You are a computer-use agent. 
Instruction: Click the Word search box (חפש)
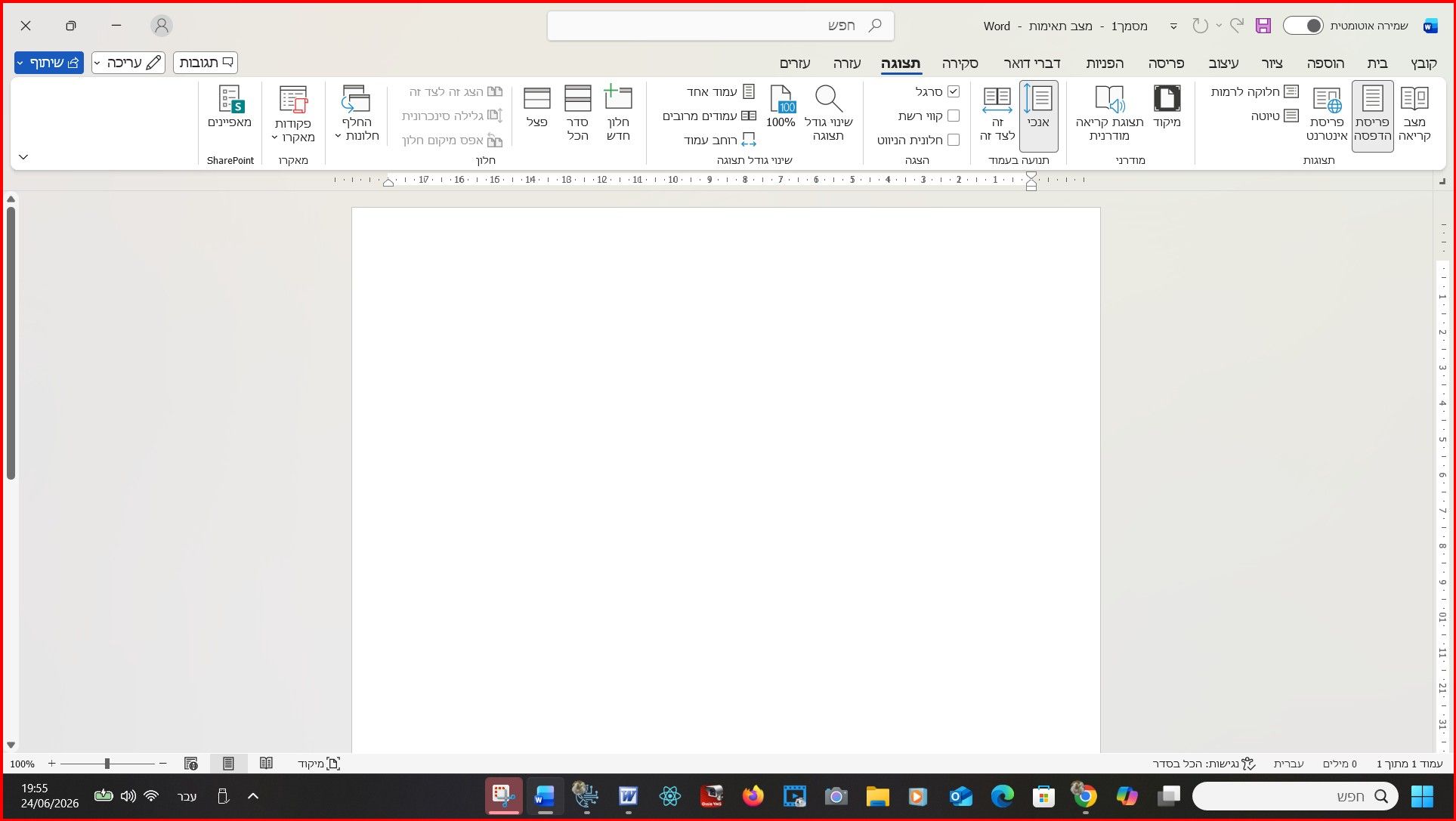tap(720, 26)
